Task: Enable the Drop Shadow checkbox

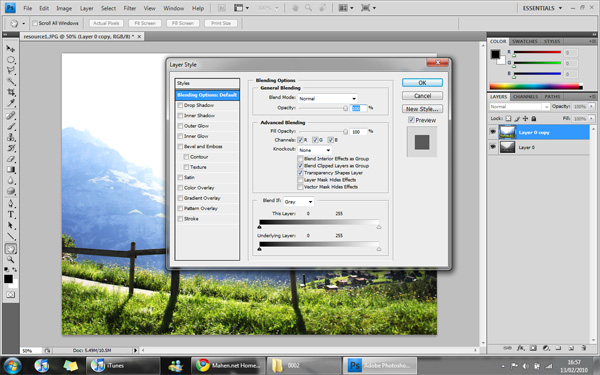Action: point(180,105)
